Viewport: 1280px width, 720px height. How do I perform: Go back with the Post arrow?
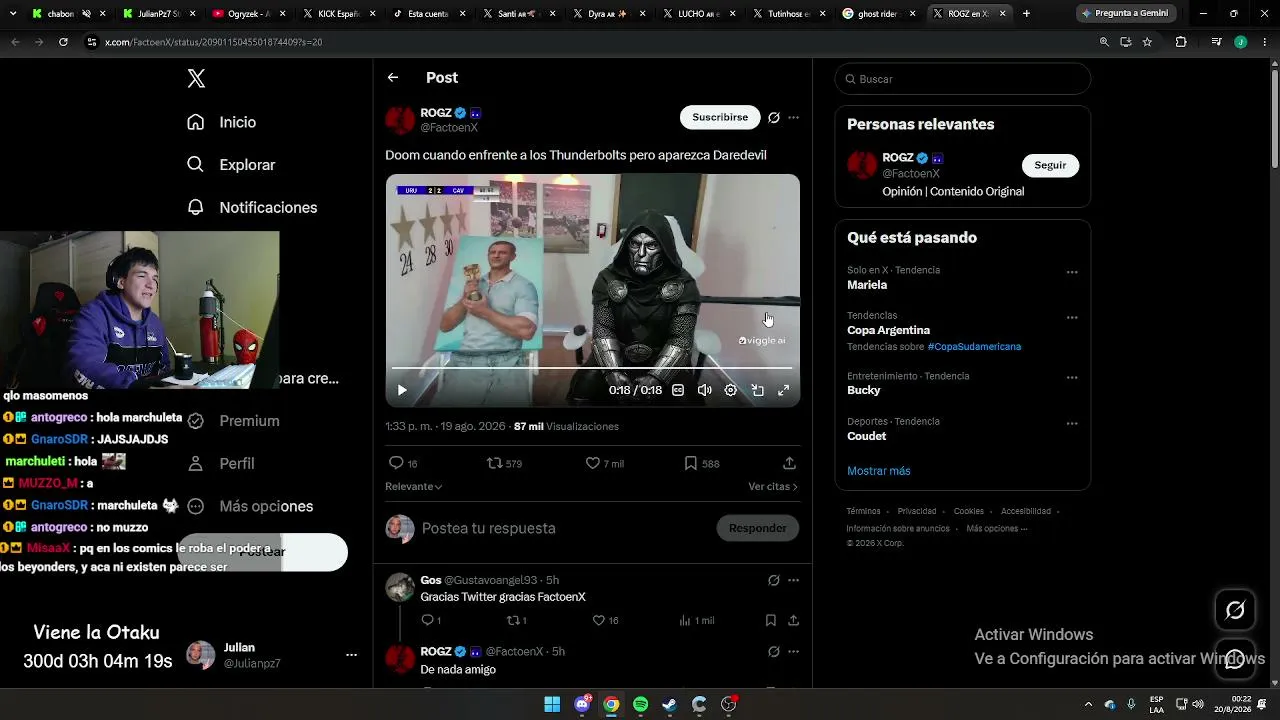pyautogui.click(x=393, y=78)
